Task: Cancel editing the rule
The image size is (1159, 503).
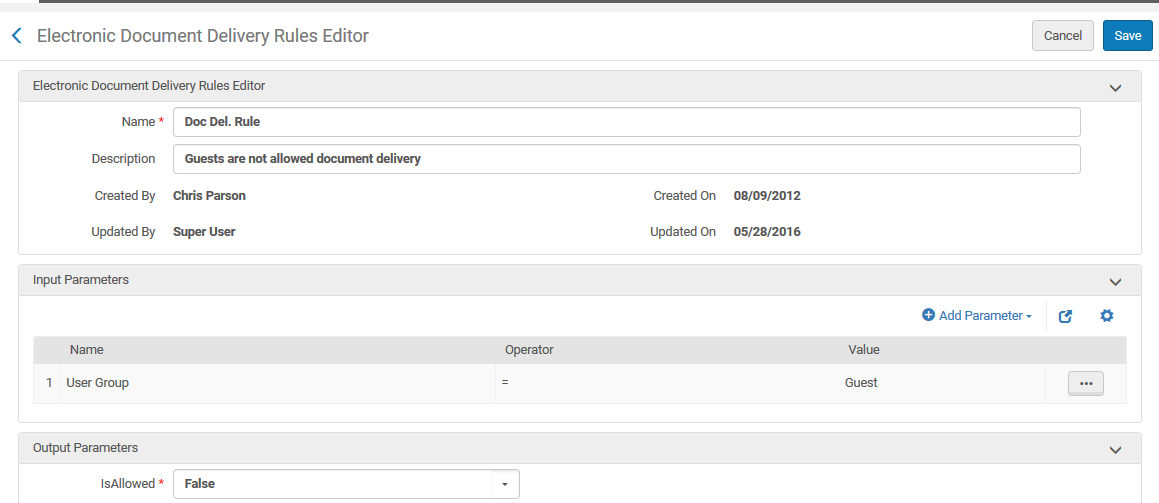Action: coord(1062,36)
